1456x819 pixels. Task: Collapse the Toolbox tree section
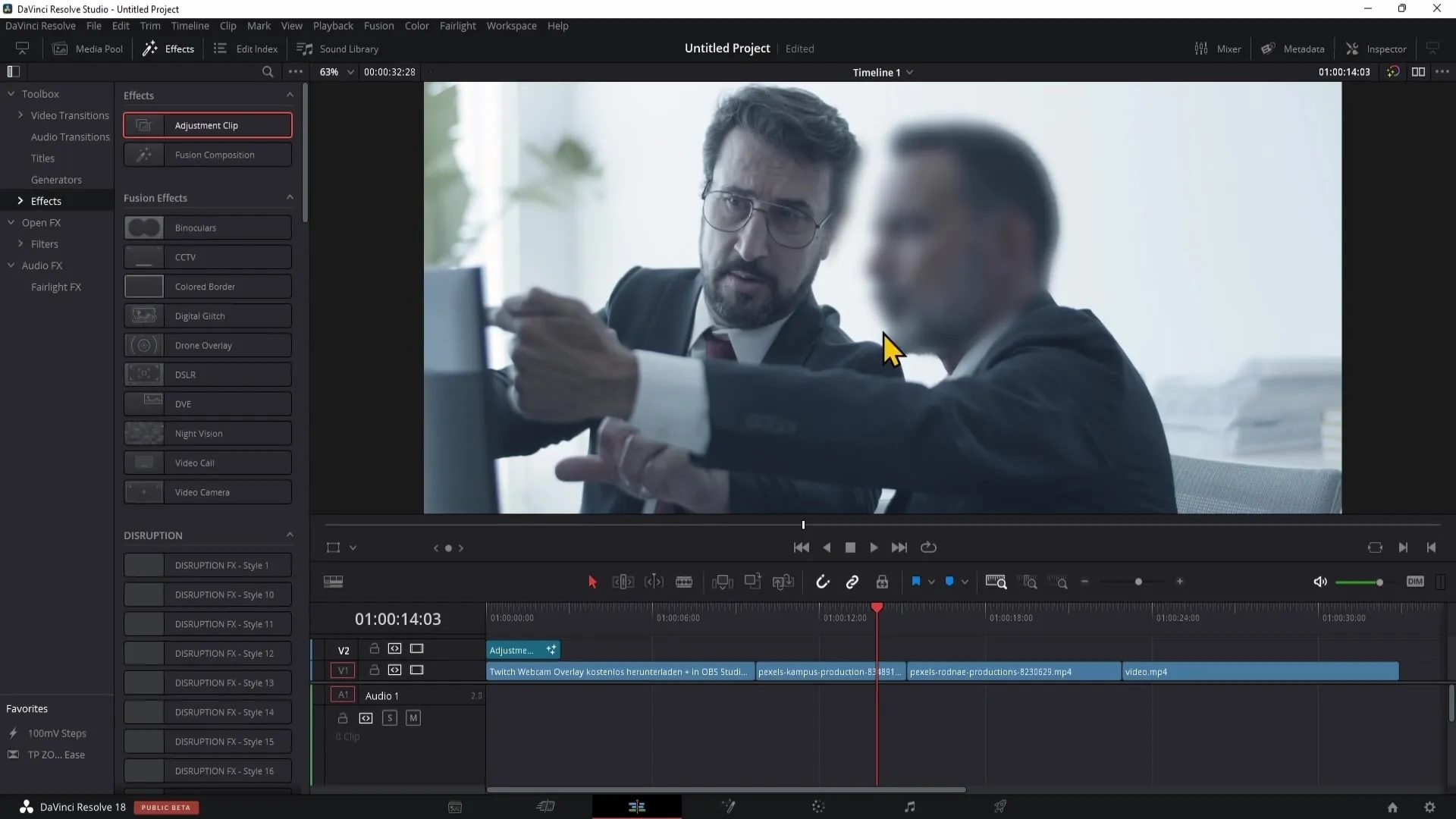coord(11,94)
